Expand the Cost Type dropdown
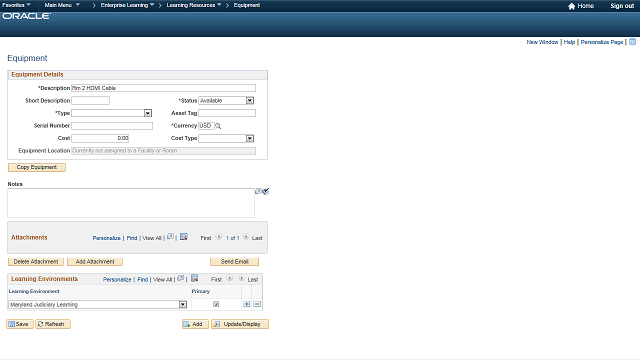The image size is (640, 360). [x=226, y=138]
